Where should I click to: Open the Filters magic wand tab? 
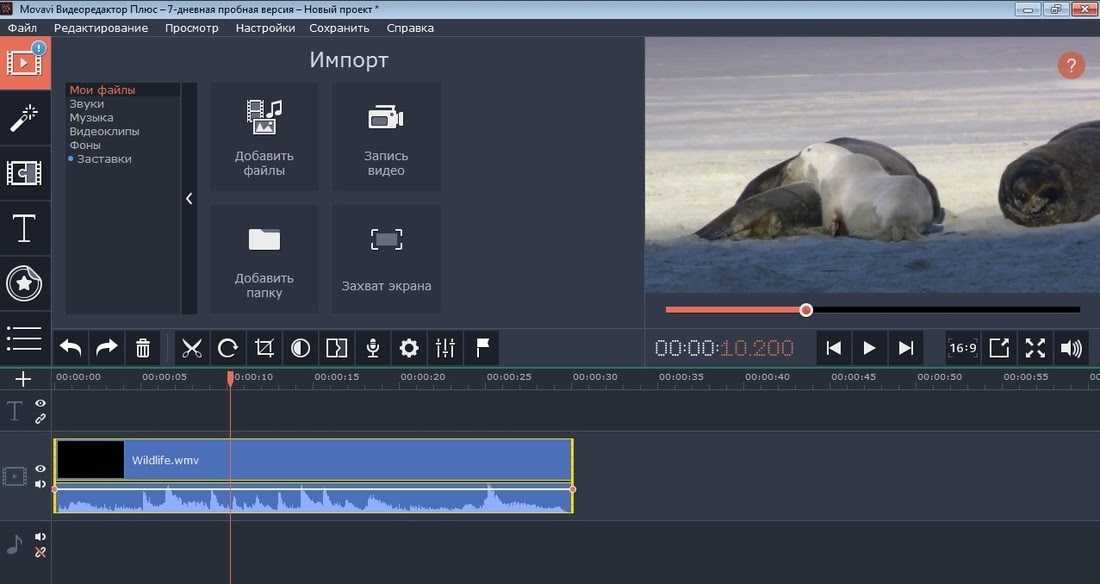[25, 118]
